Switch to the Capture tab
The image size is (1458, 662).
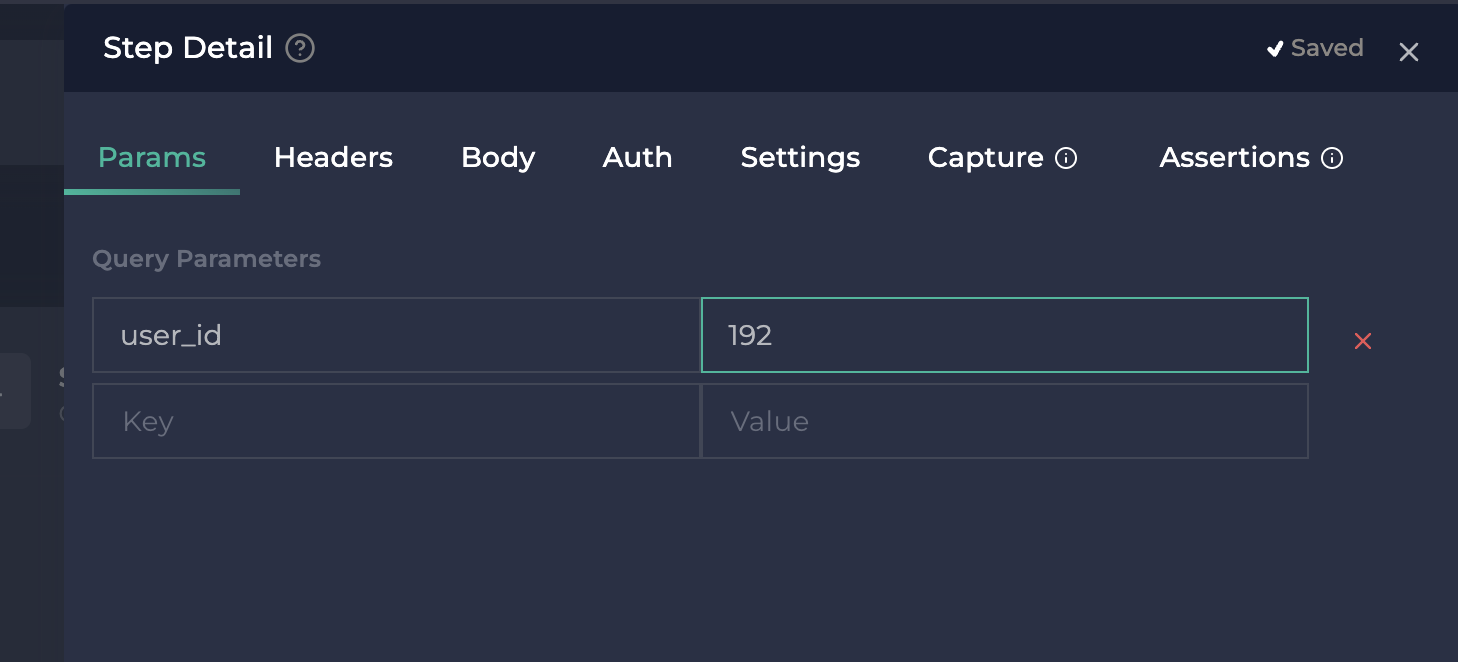pyautogui.click(x=985, y=158)
